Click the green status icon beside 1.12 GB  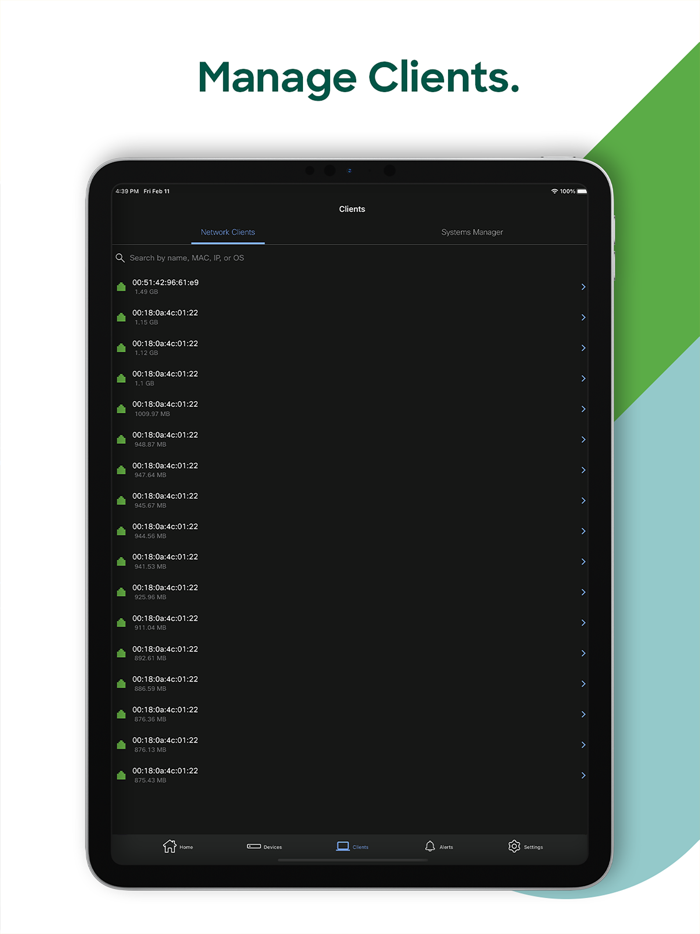point(121,348)
